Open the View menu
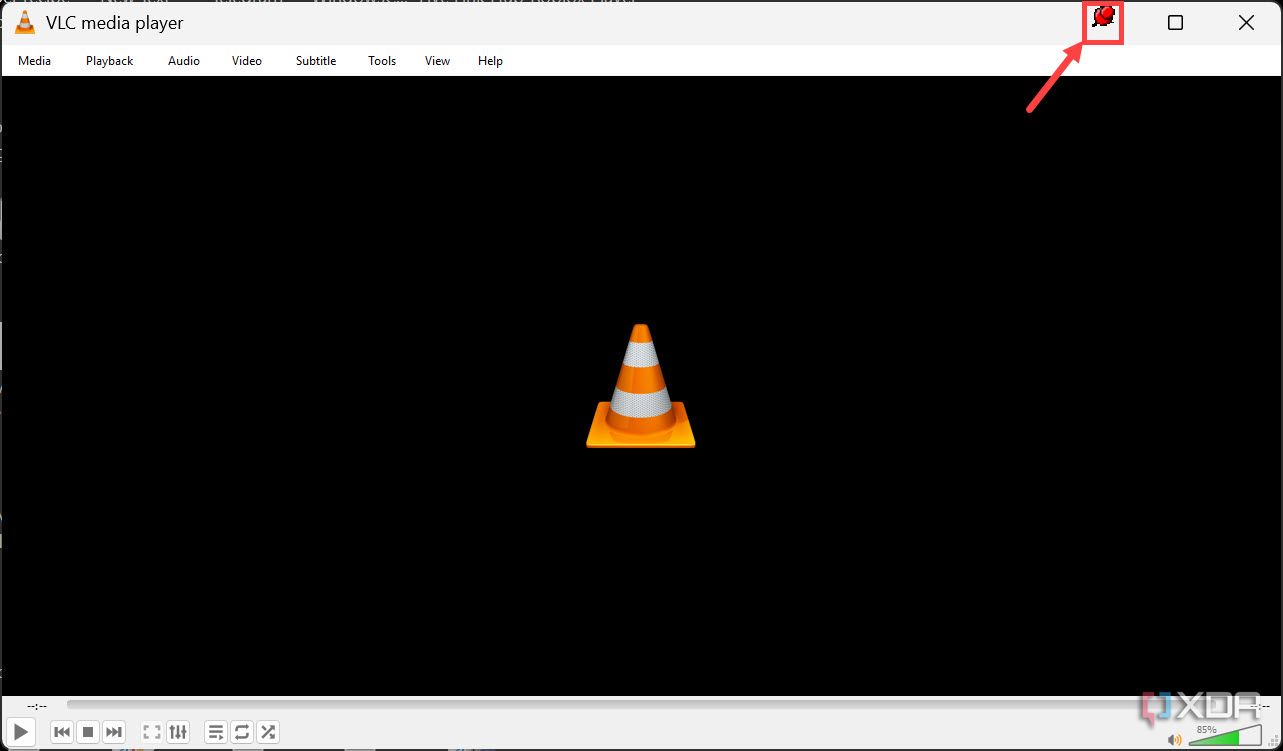This screenshot has height=751, width=1283. 437,61
